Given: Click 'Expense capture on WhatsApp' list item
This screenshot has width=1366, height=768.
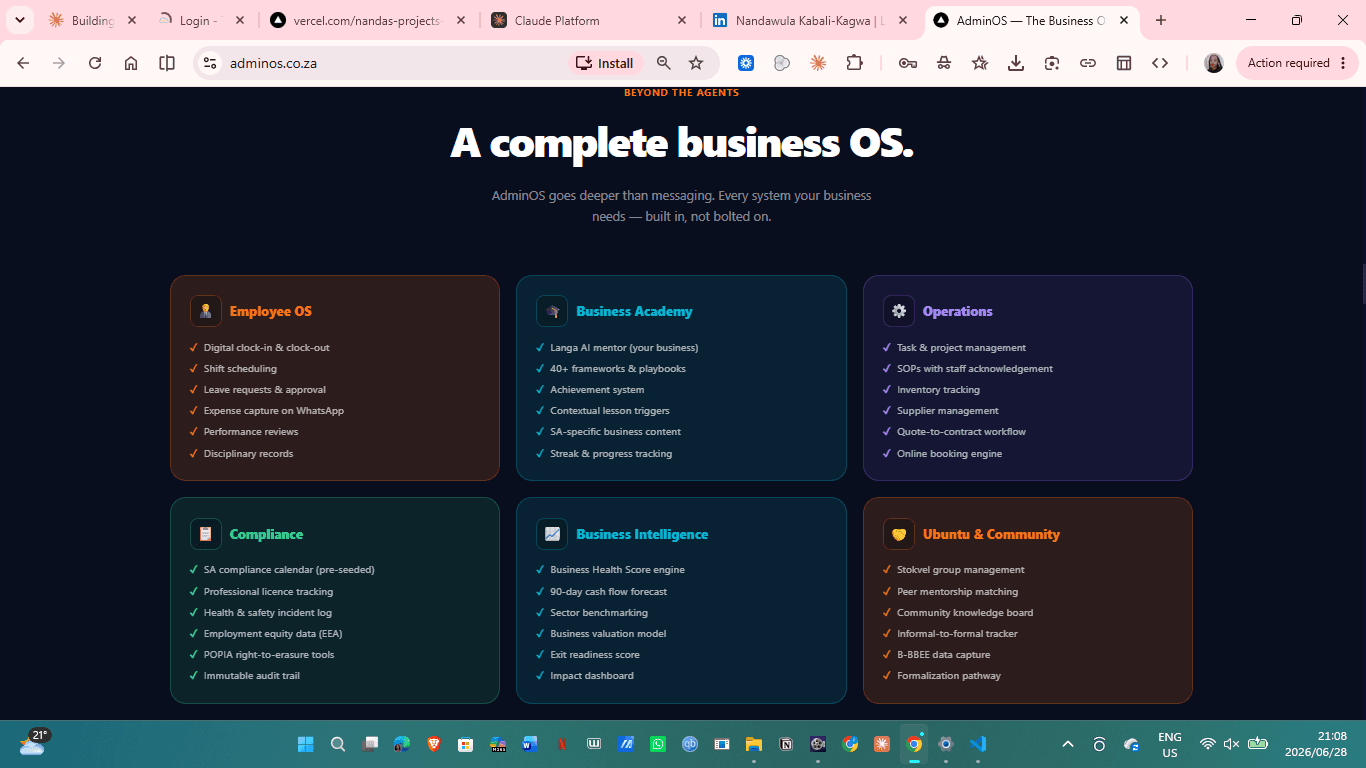Looking at the screenshot, I should 274,411.
